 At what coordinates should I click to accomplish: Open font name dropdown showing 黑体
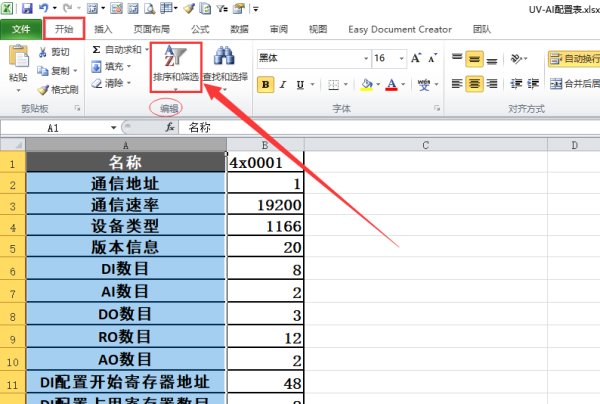pos(366,59)
